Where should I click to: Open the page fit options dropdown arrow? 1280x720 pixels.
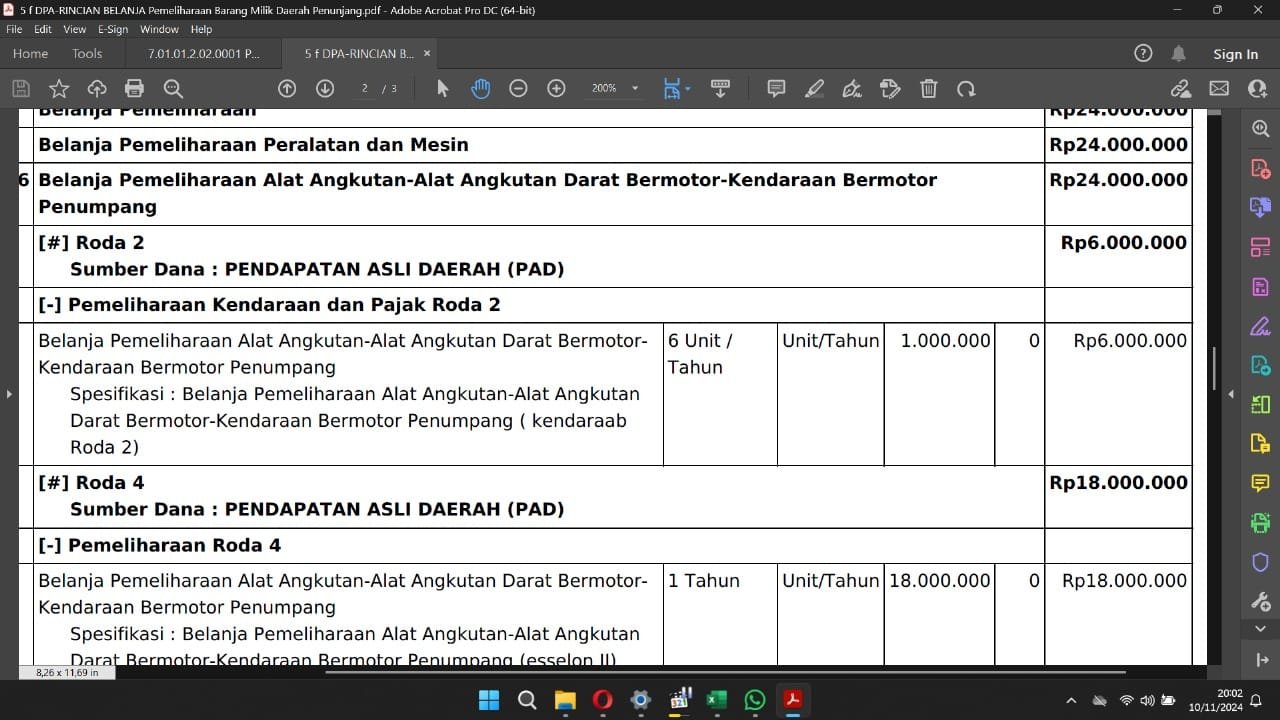click(x=689, y=88)
